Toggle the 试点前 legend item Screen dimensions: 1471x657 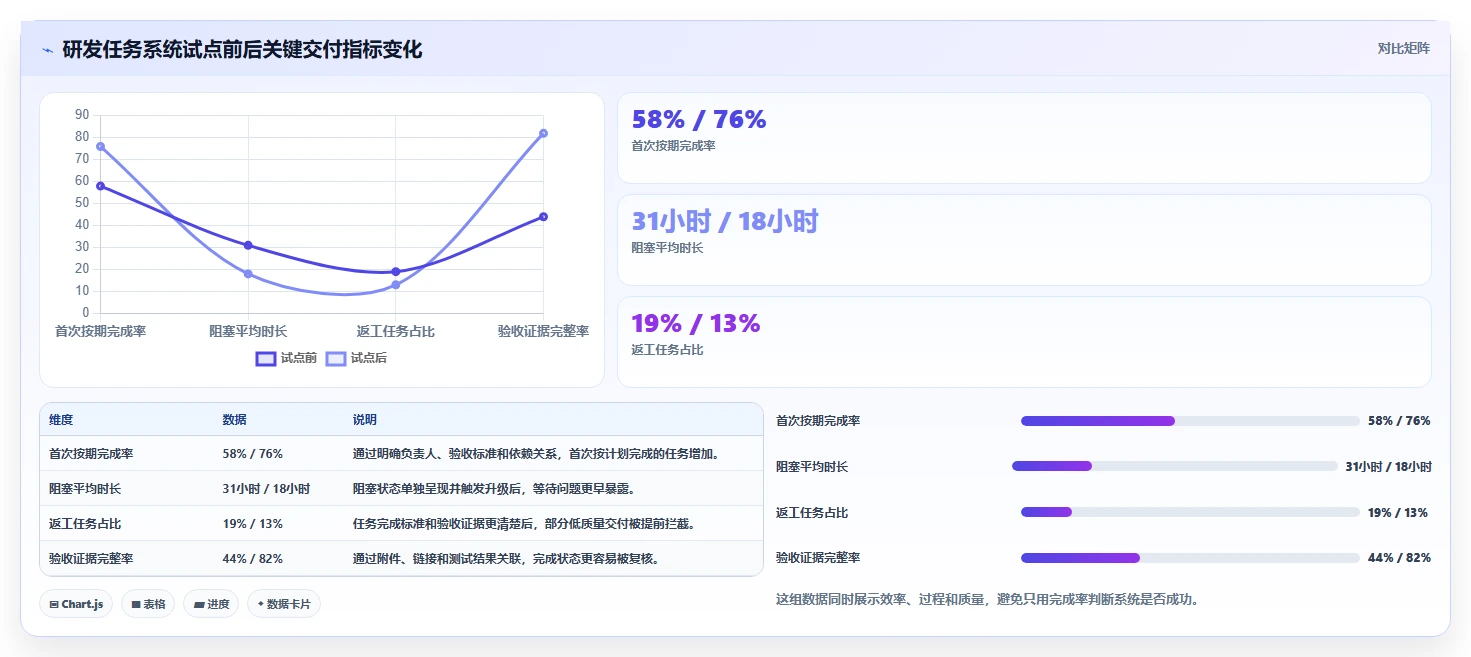pos(287,358)
